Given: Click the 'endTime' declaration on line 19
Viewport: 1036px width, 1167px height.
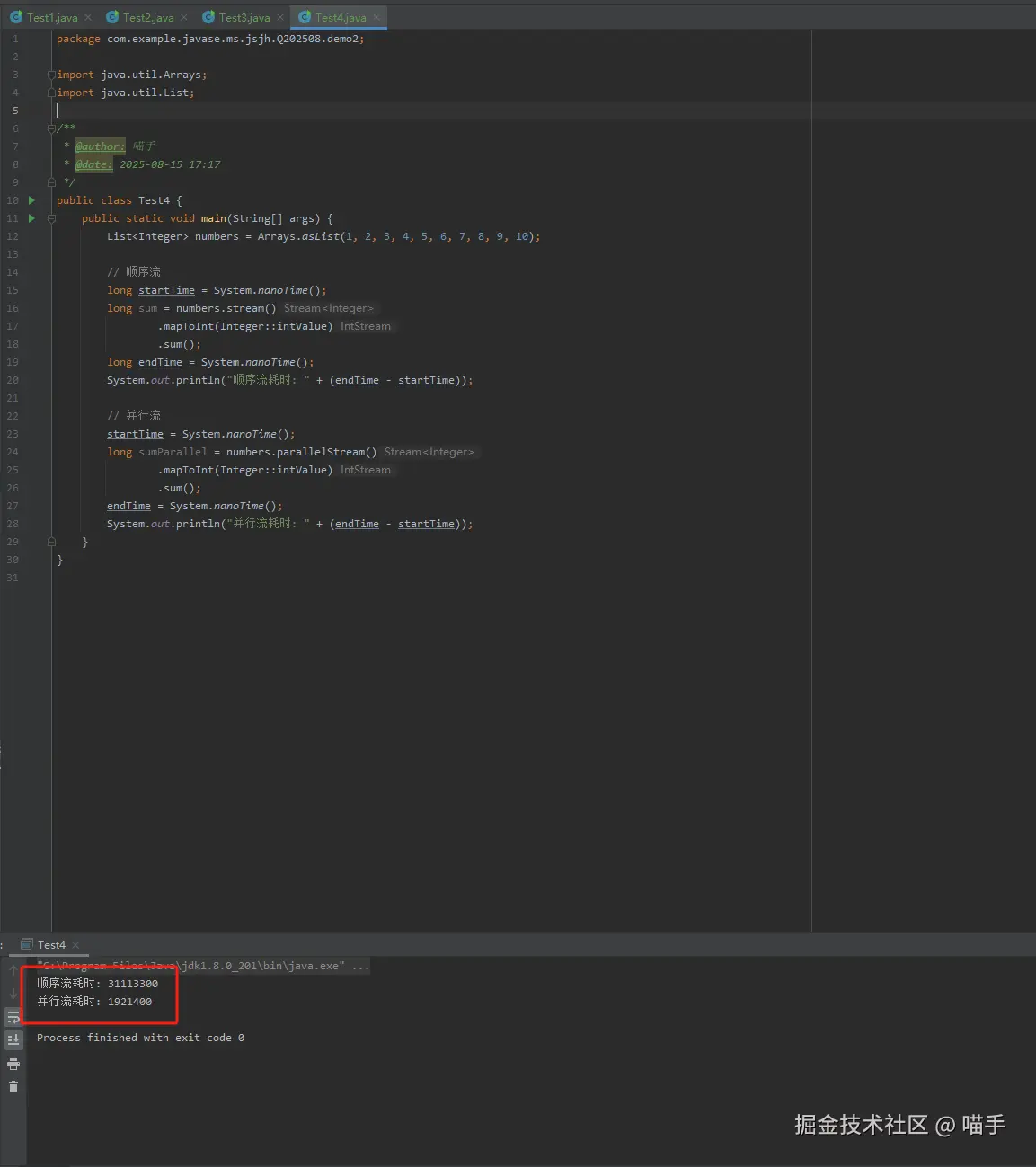Looking at the screenshot, I should (x=160, y=362).
